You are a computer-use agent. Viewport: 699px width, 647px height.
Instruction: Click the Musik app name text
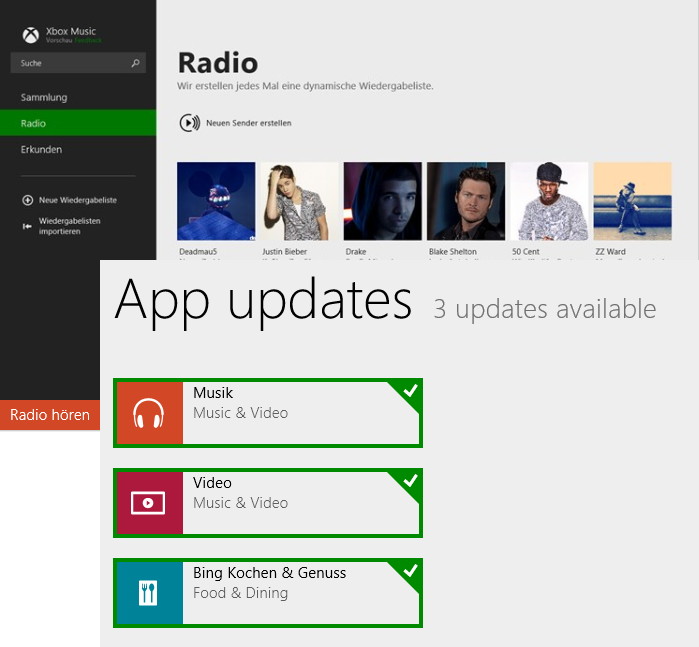pyautogui.click(x=213, y=393)
